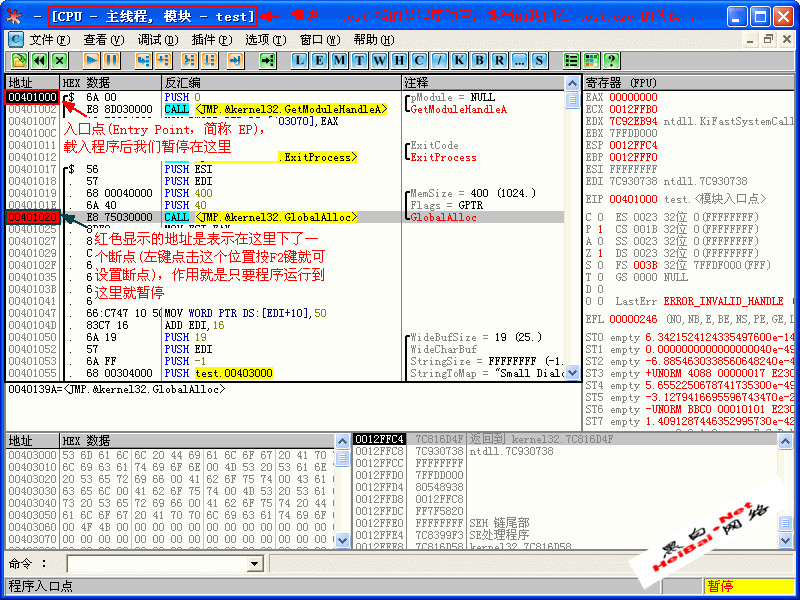This screenshot has width=800, height=600.
Task: Select the ADD EDI,16 instruction line
Action: click(x=286, y=325)
